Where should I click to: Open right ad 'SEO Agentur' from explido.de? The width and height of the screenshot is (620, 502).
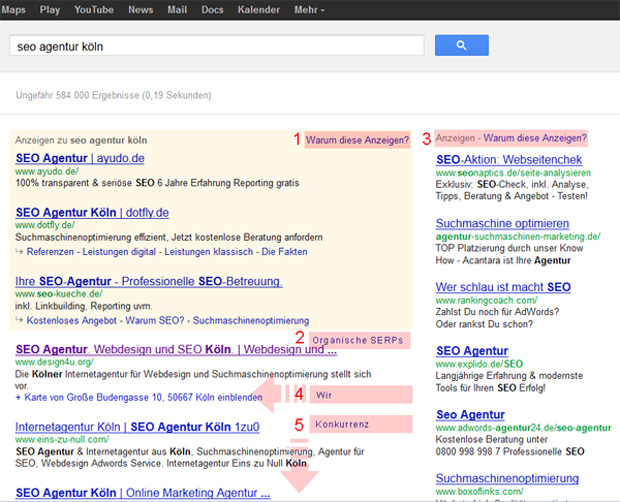pyautogui.click(x=472, y=351)
